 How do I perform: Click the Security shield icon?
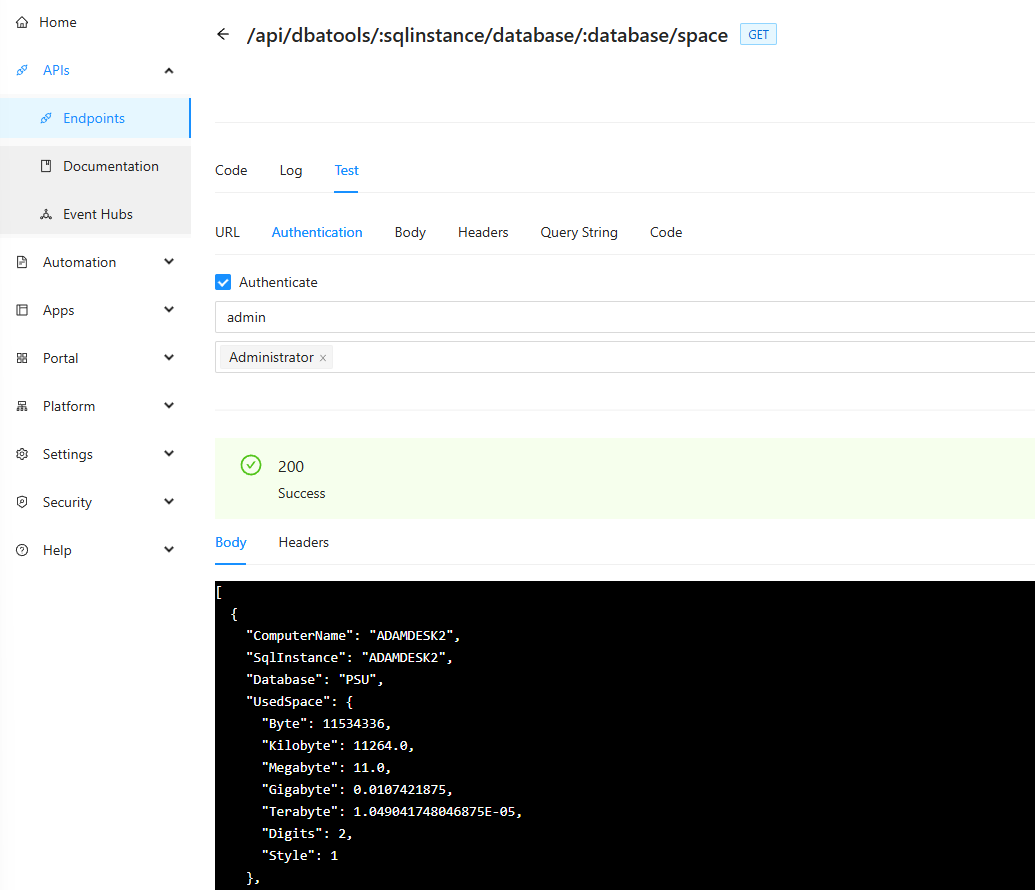tap(22, 502)
